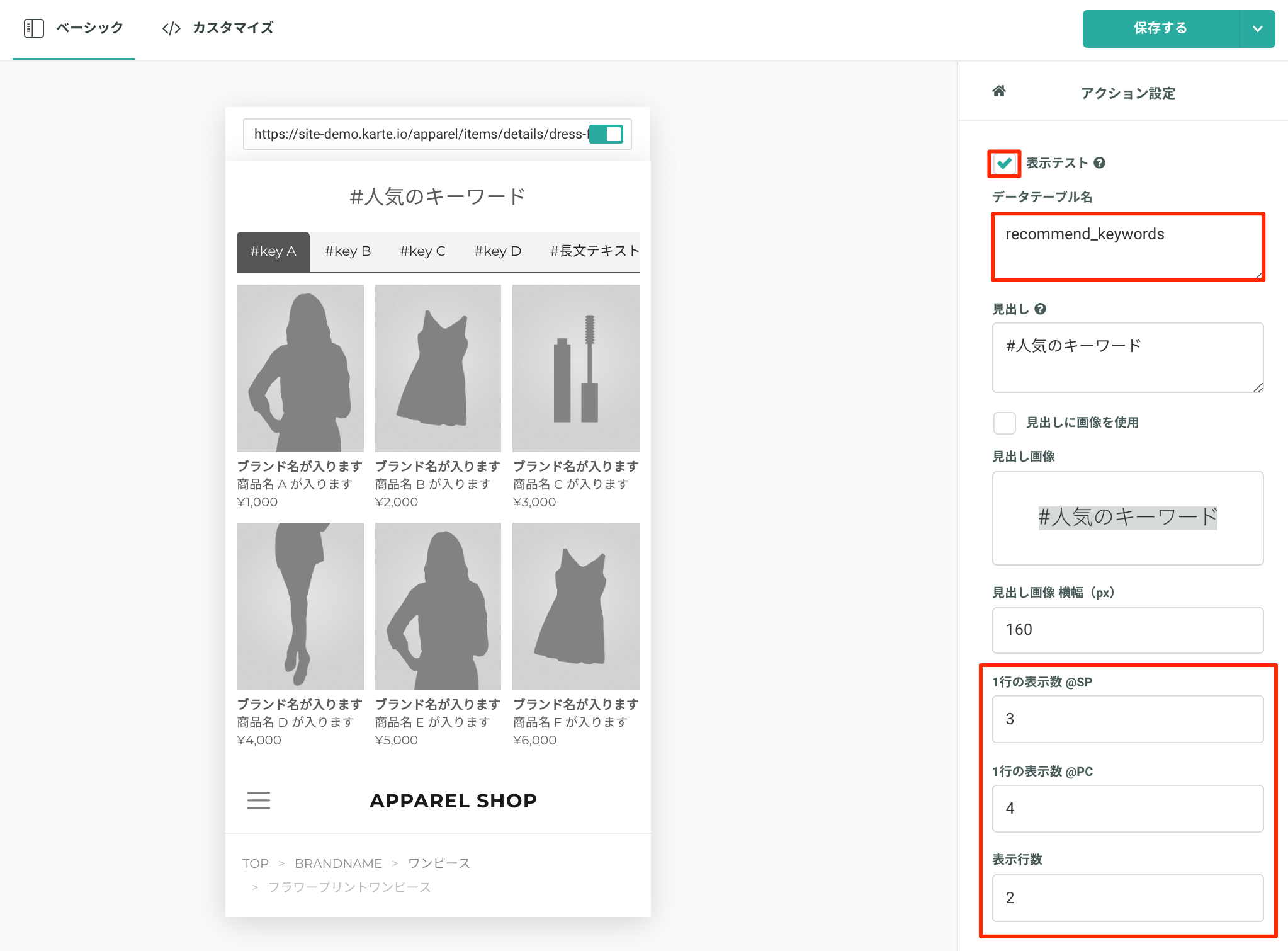Screen dimensions: 1288x951
Task: Switch to the #key C keyword tab
Action: pyautogui.click(x=422, y=251)
